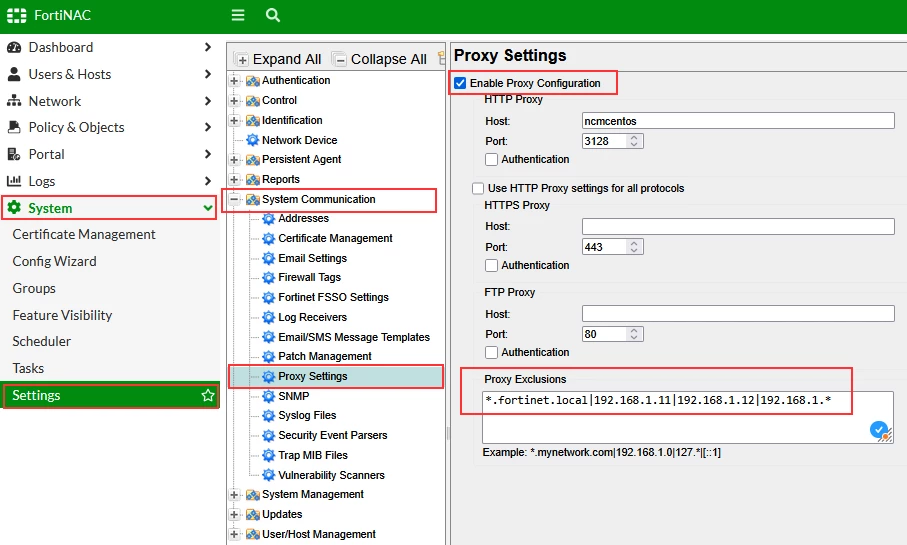
Task: Click the Dashboard gauge icon
Action: click(x=14, y=47)
